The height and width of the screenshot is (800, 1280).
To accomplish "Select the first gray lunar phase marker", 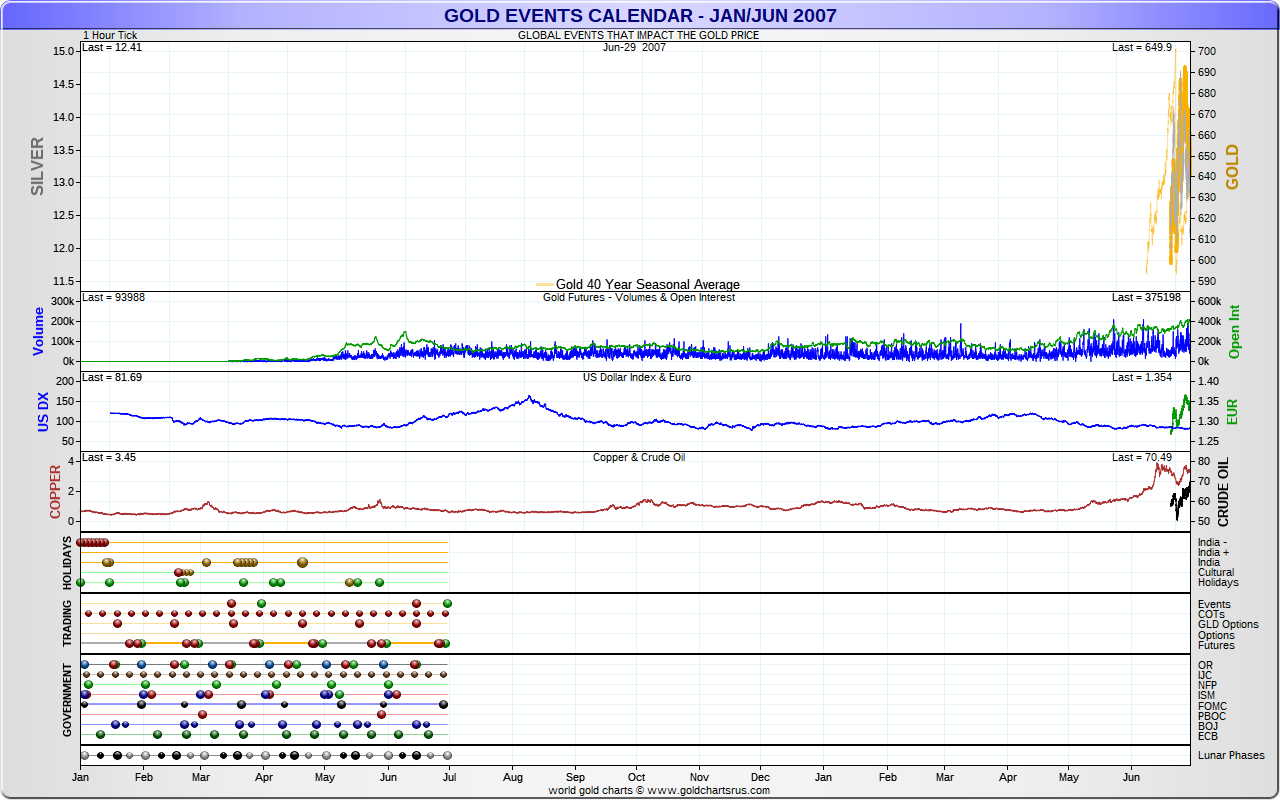I will point(85,755).
